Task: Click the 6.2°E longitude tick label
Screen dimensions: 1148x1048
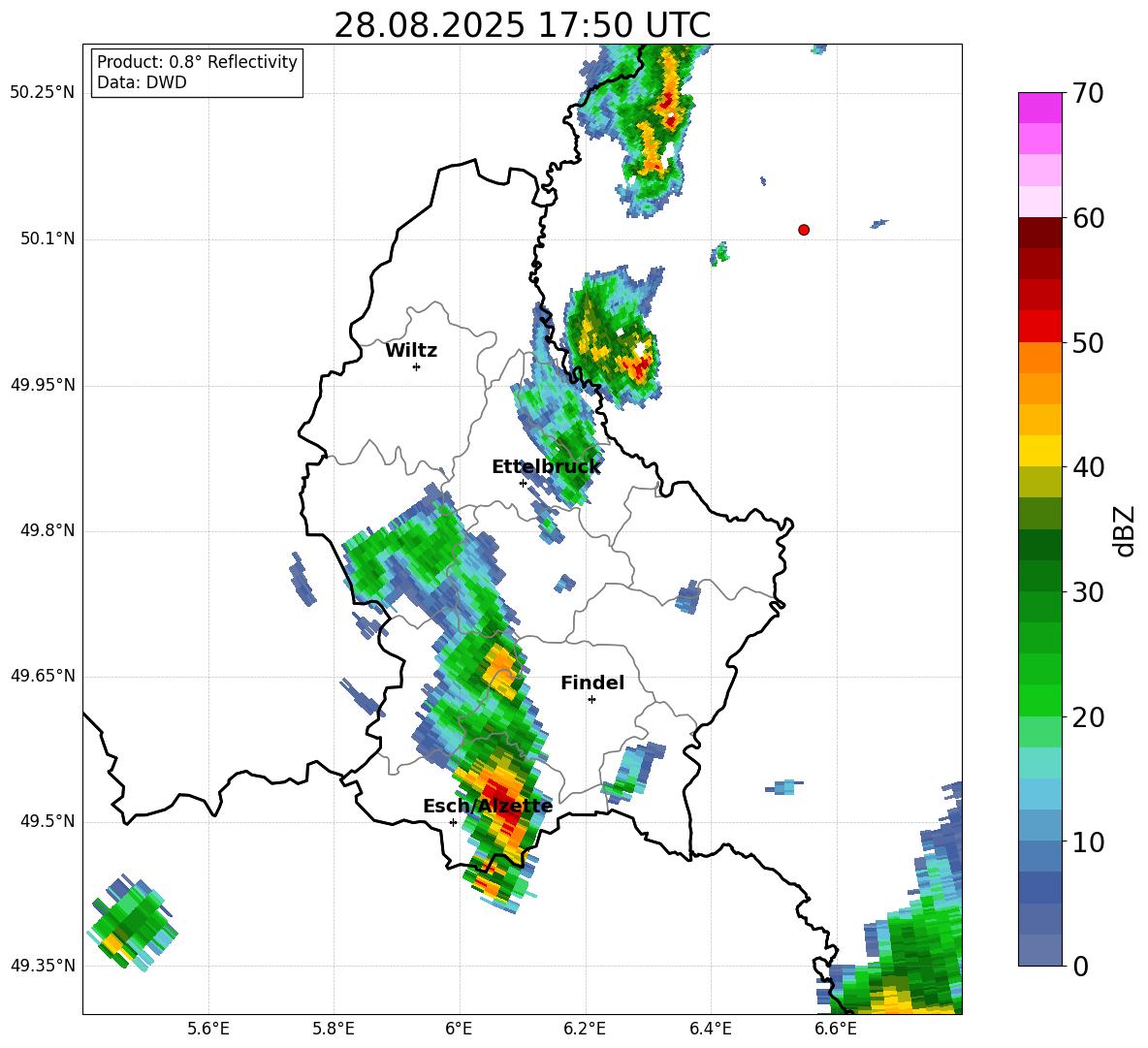Action: point(585,1029)
